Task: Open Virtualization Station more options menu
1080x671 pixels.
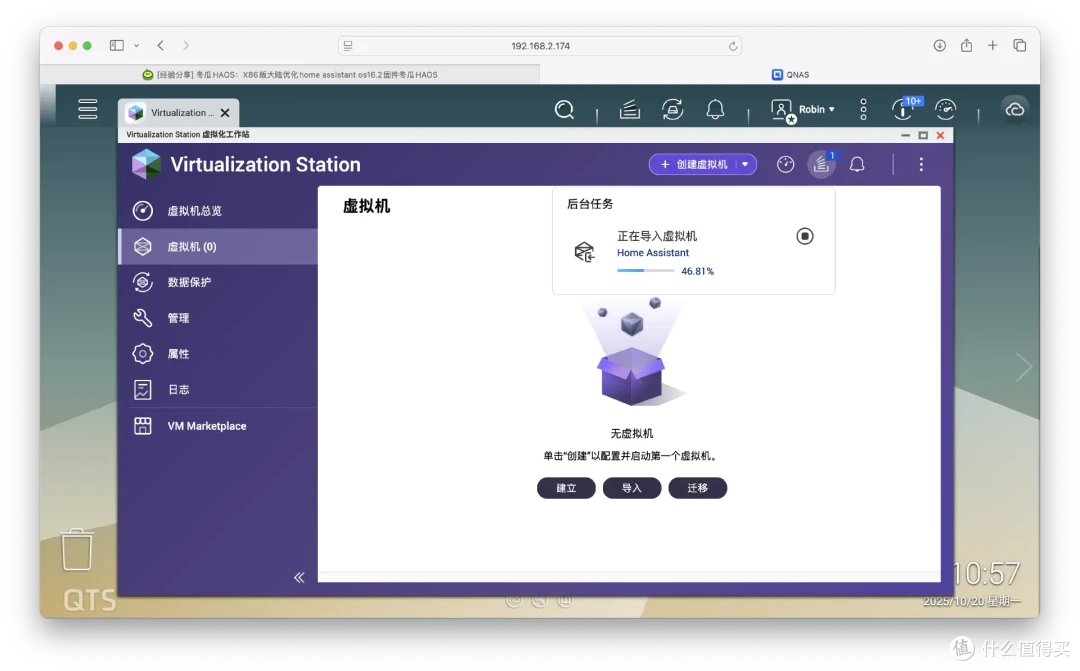Action: tap(921, 164)
